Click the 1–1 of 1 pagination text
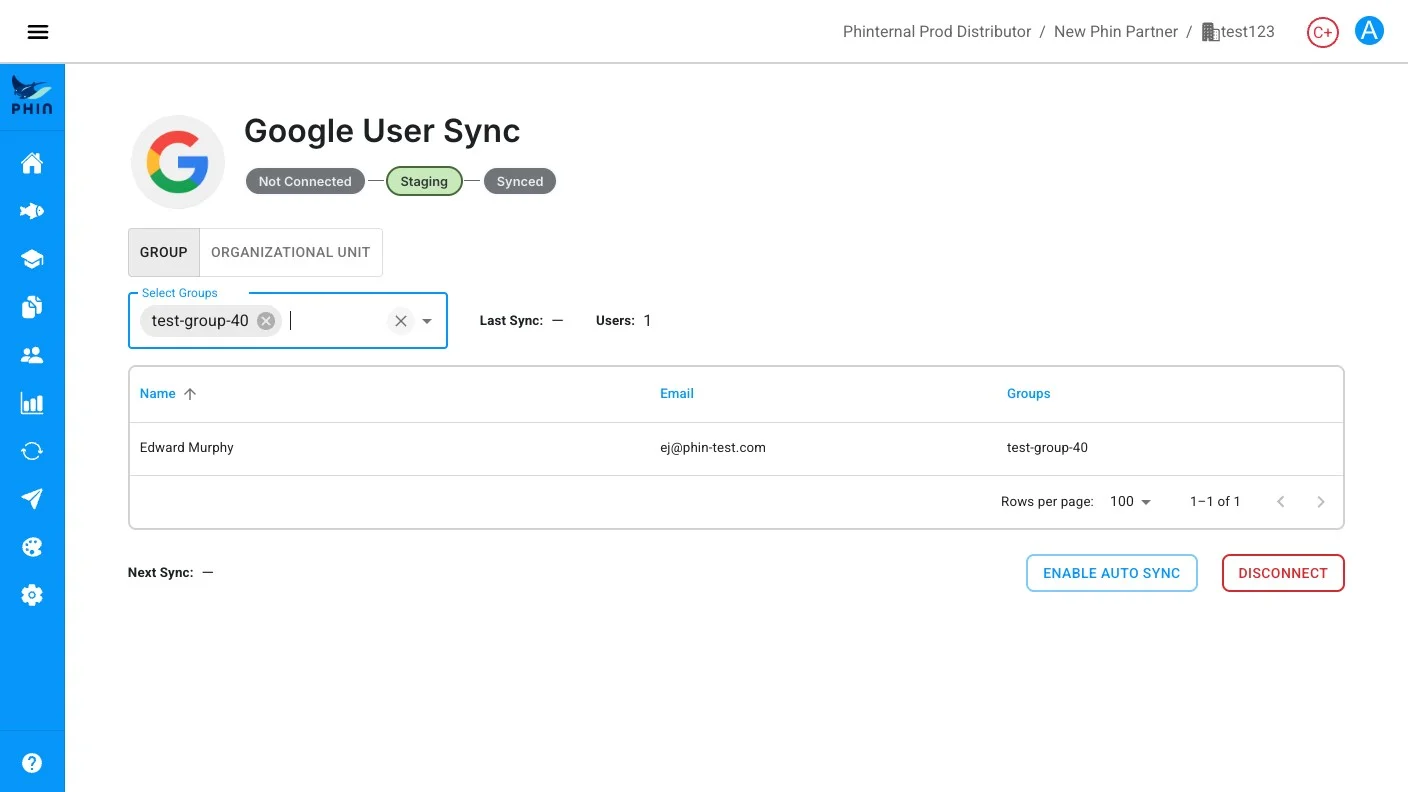Screen dimensions: 1408x792 [x=1215, y=502]
